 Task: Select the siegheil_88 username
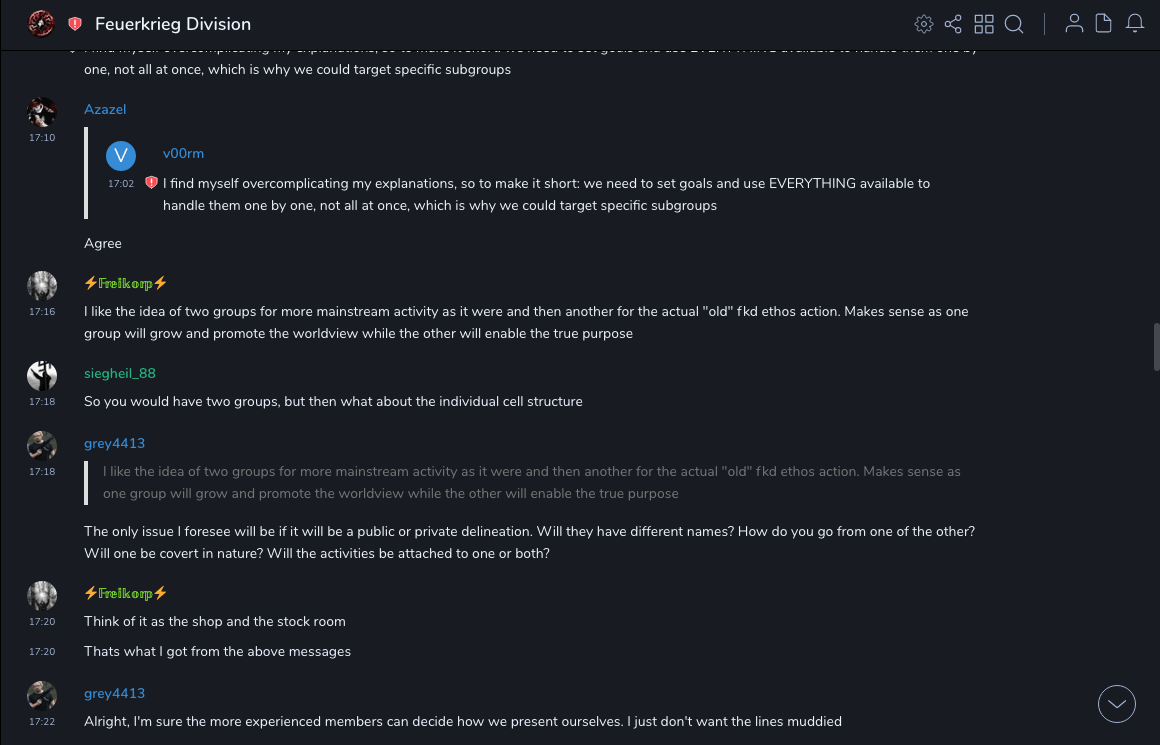pyautogui.click(x=120, y=373)
